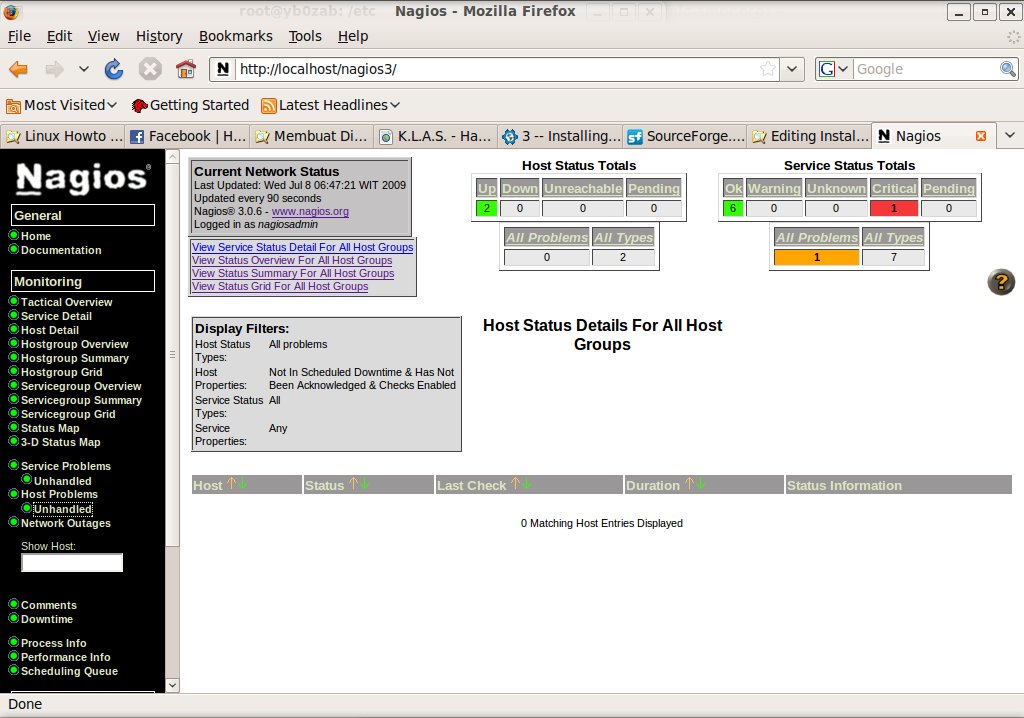1024x718 pixels.
Task: Expand the Latest Headlines feed dropdown
Action: [330, 105]
